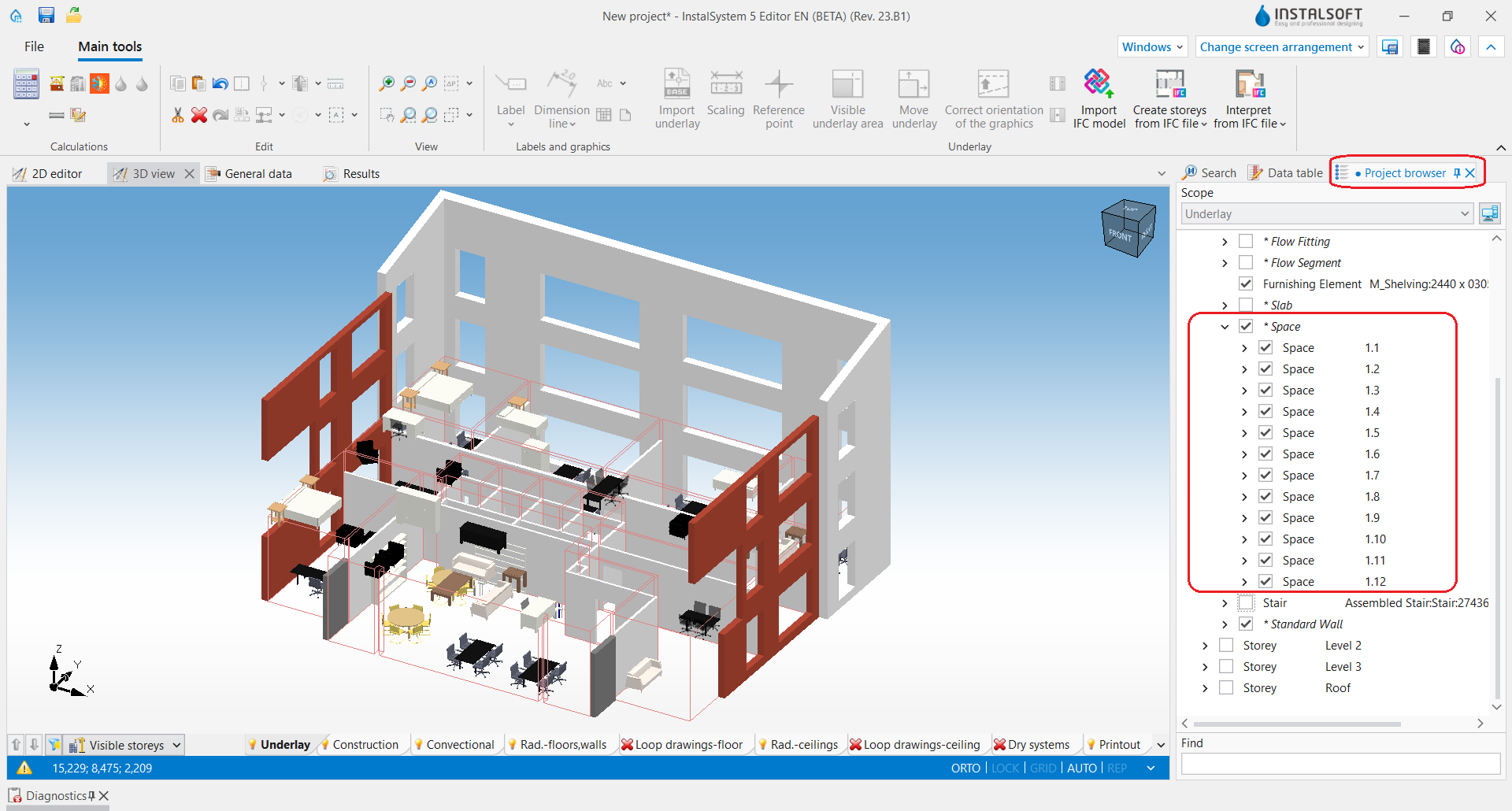Open the Scope Underlay dropdown

pyautogui.click(x=1327, y=214)
